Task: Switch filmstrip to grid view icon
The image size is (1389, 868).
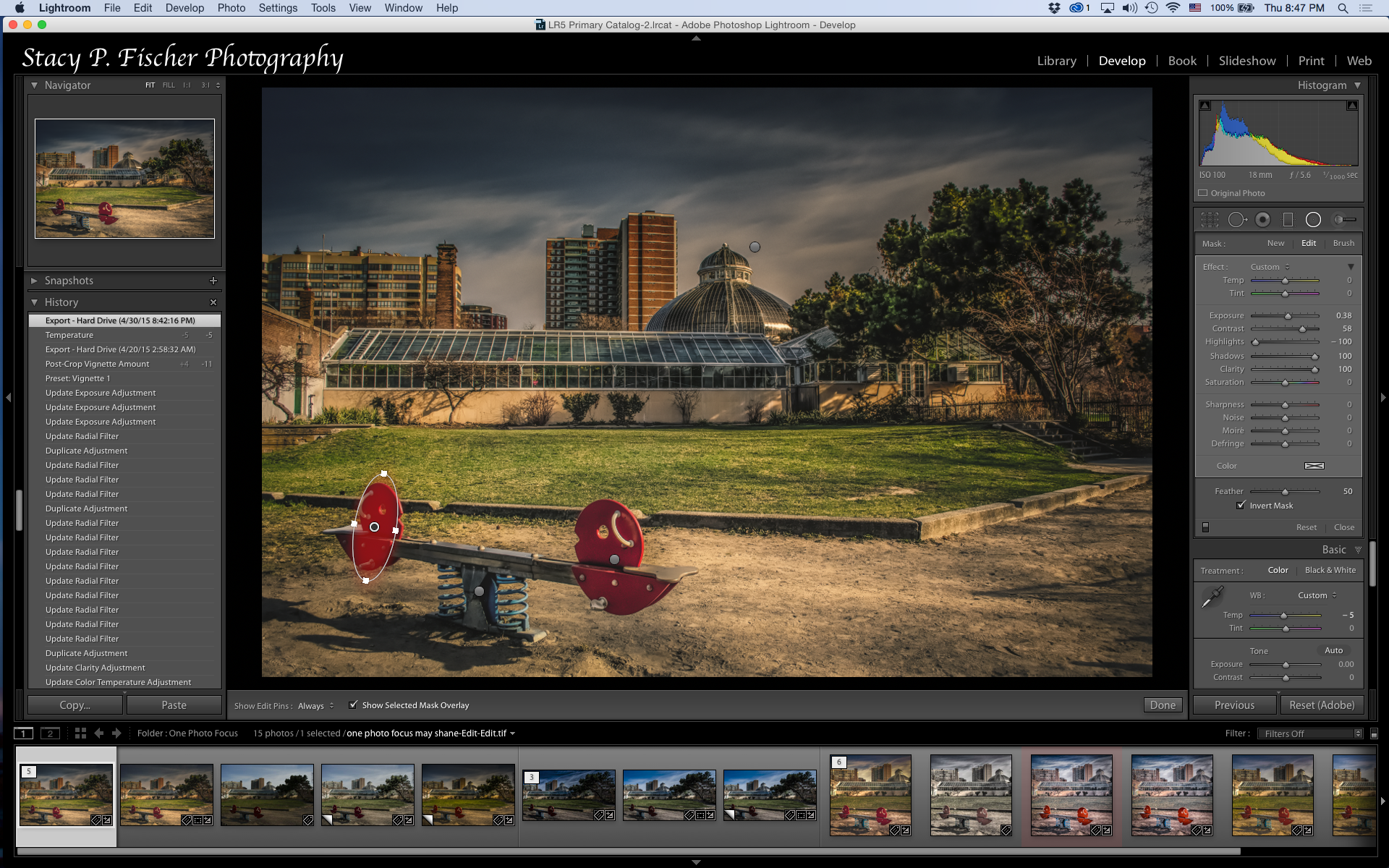Action: 80,733
